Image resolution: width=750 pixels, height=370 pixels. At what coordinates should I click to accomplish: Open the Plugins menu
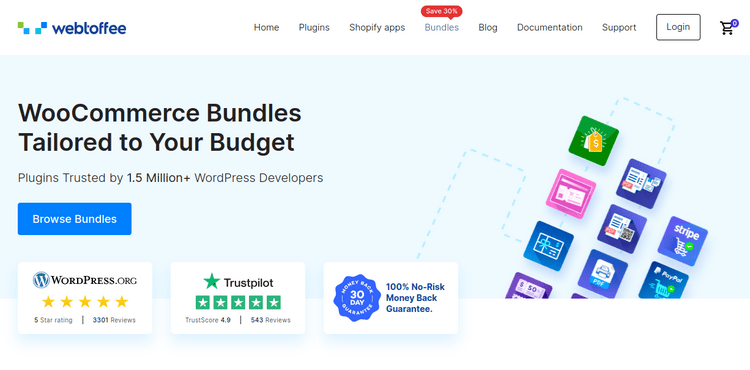(x=314, y=28)
